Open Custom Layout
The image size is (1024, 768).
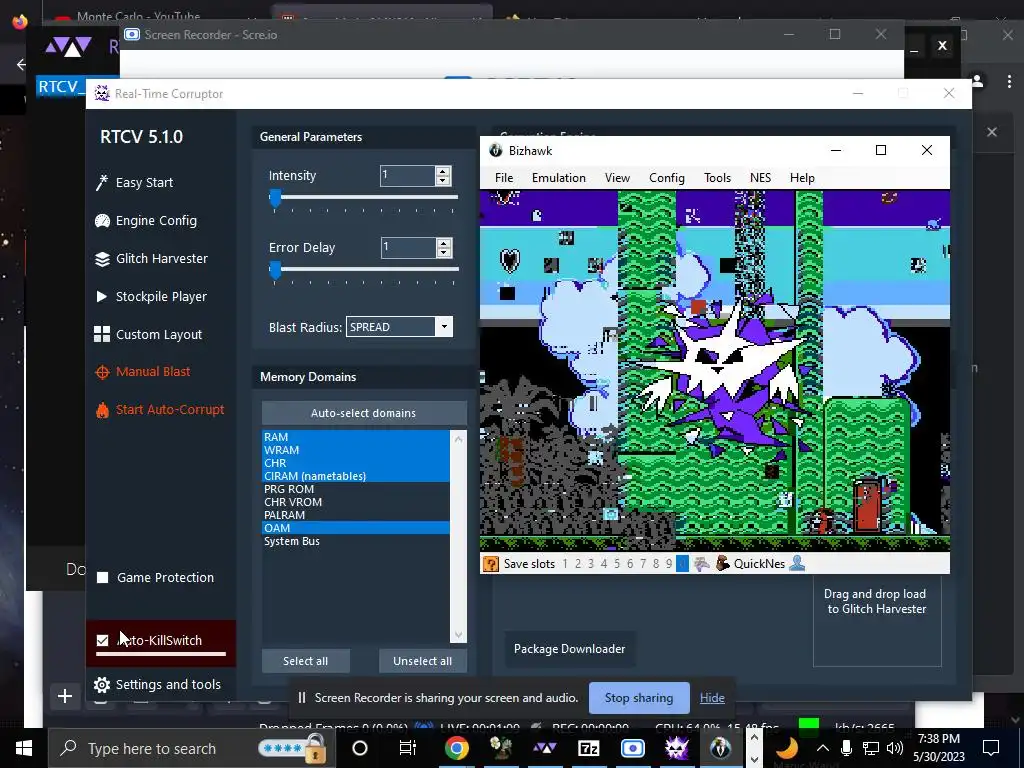148,334
